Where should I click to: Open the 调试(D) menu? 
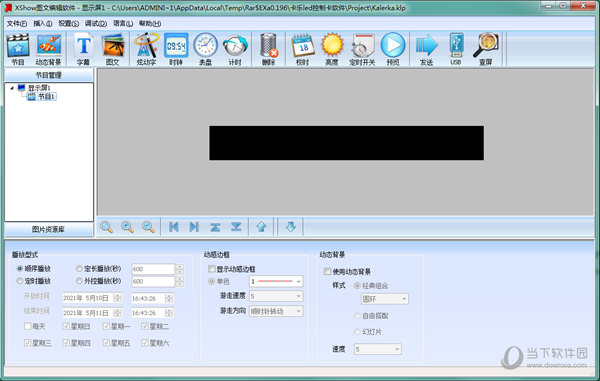(96, 24)
